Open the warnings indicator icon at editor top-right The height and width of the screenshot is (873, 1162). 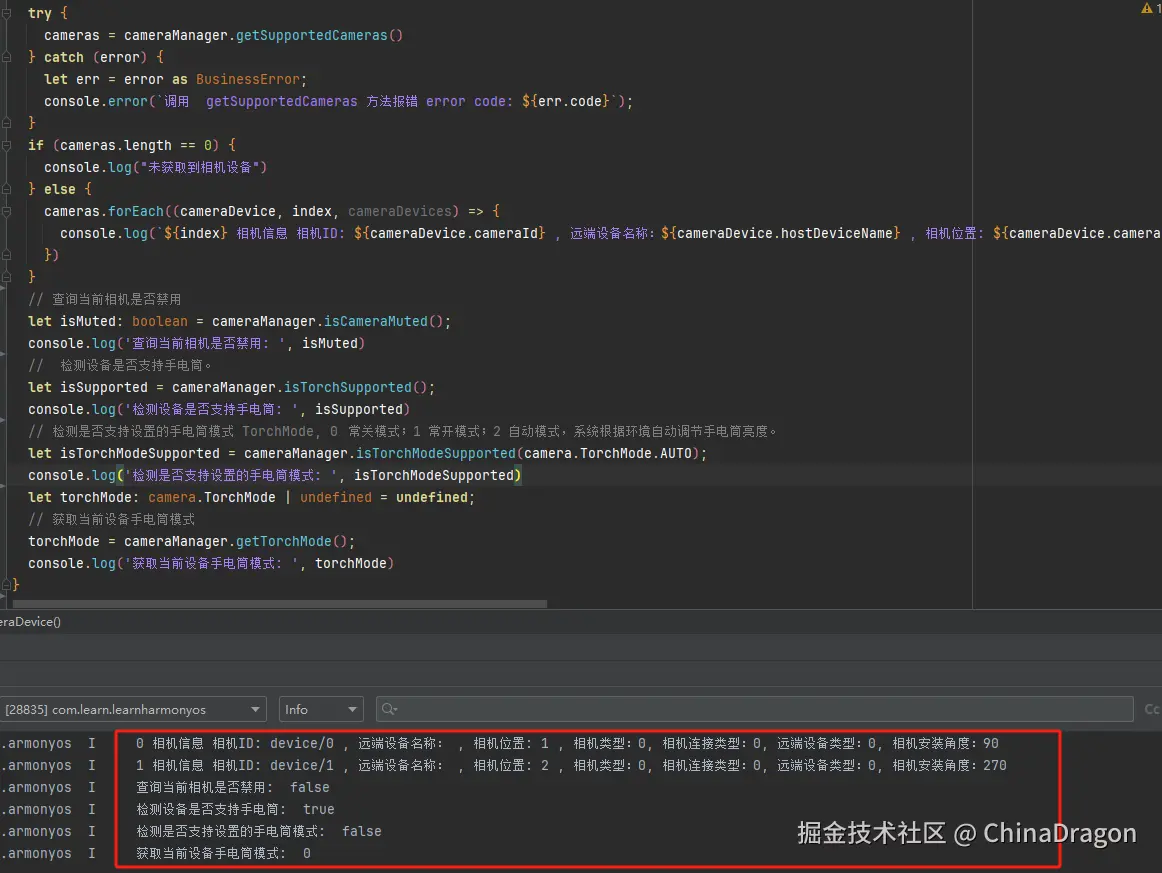click(x=1146, y=9)
